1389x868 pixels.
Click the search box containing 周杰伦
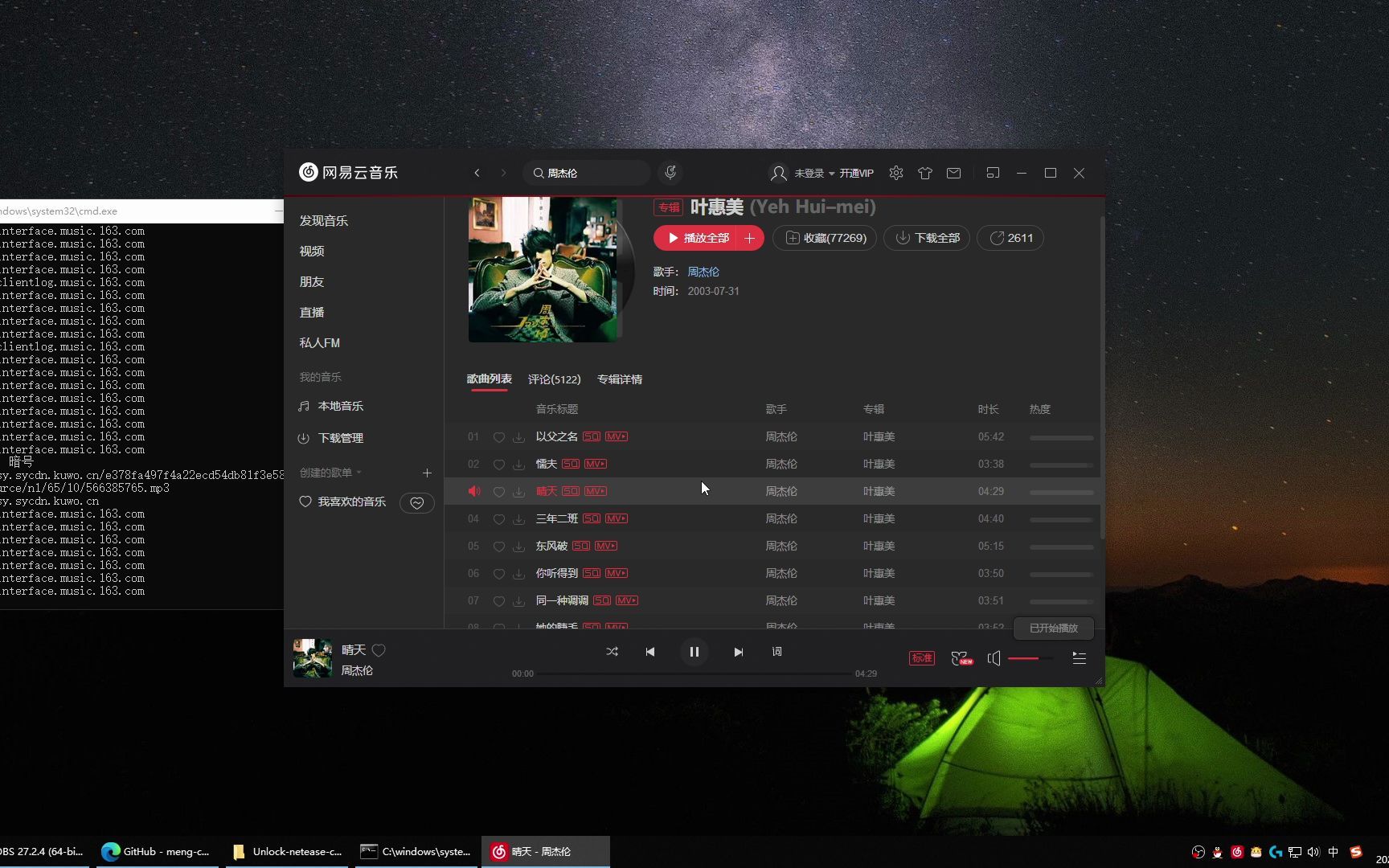587,173
